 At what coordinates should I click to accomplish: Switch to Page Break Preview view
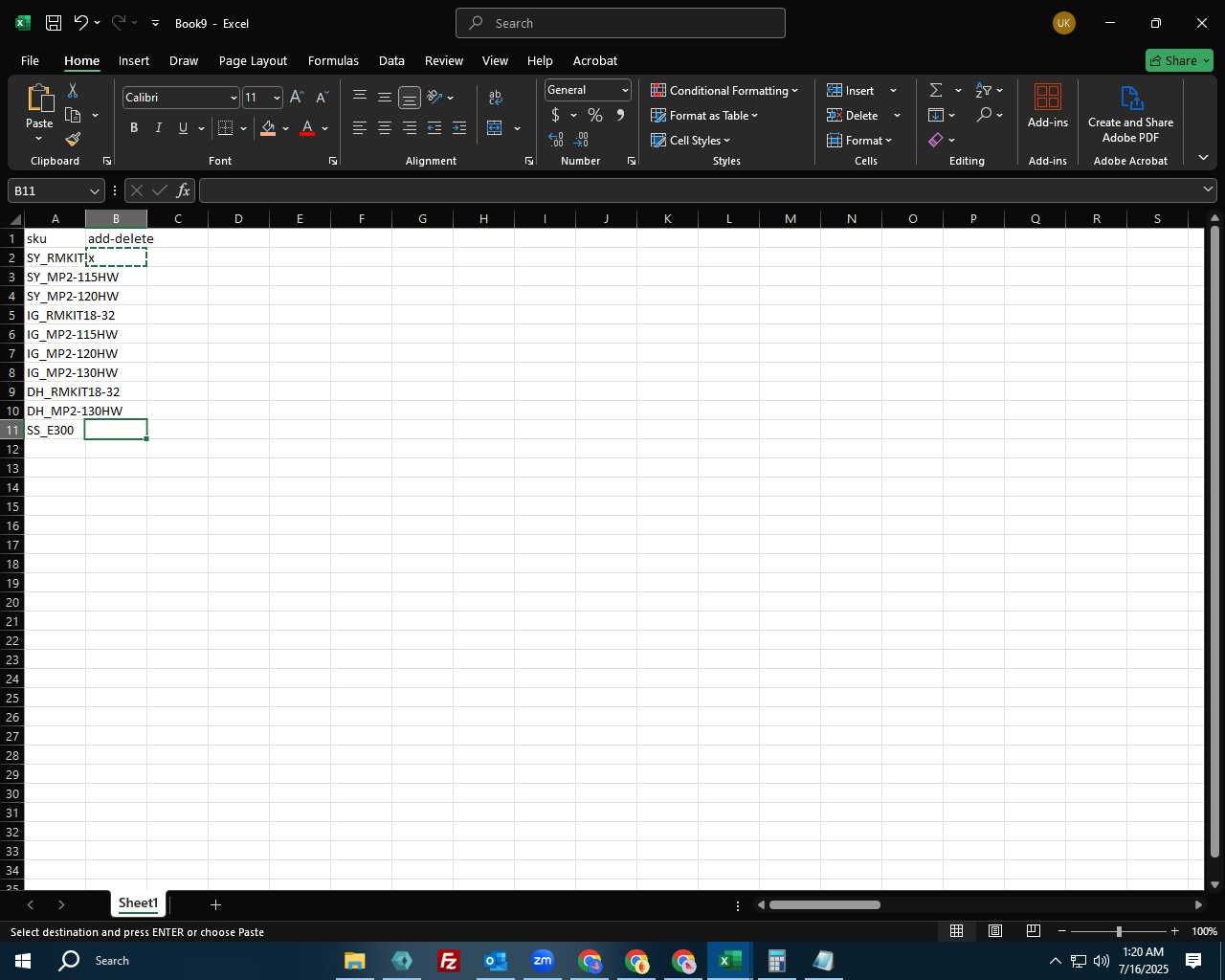pos(1034,931)
